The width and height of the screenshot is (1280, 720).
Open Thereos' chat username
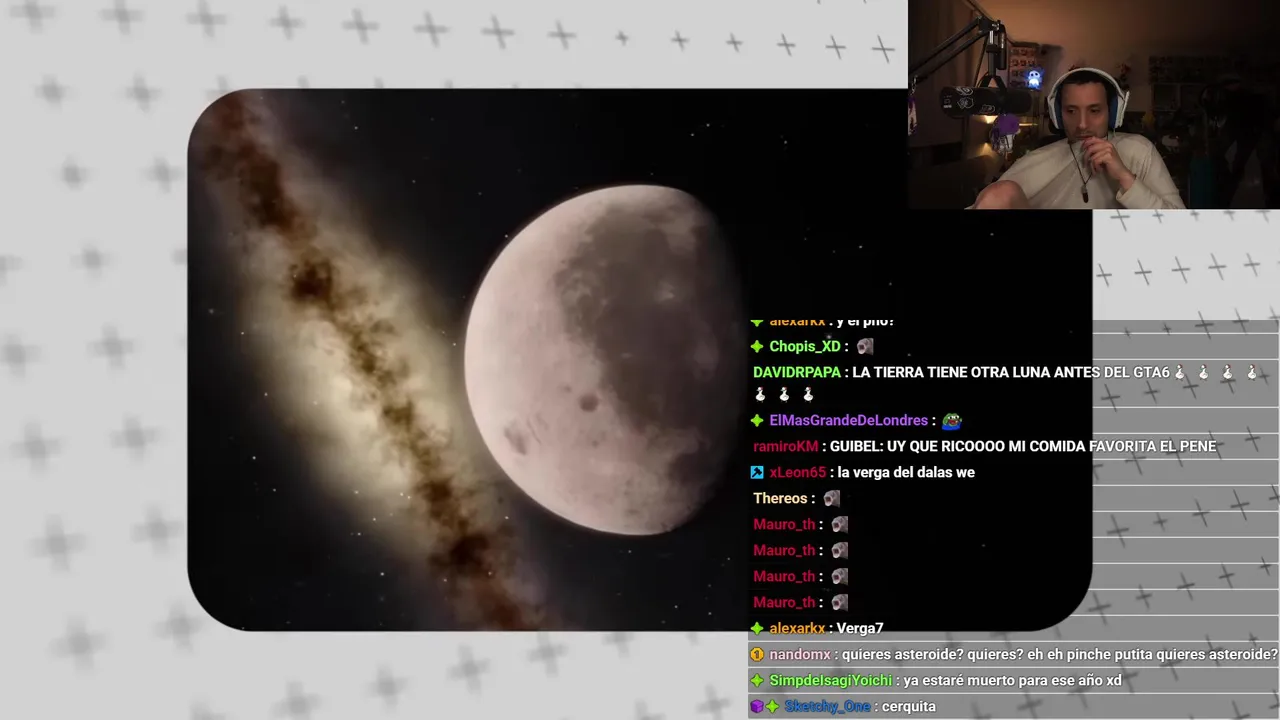780,498
